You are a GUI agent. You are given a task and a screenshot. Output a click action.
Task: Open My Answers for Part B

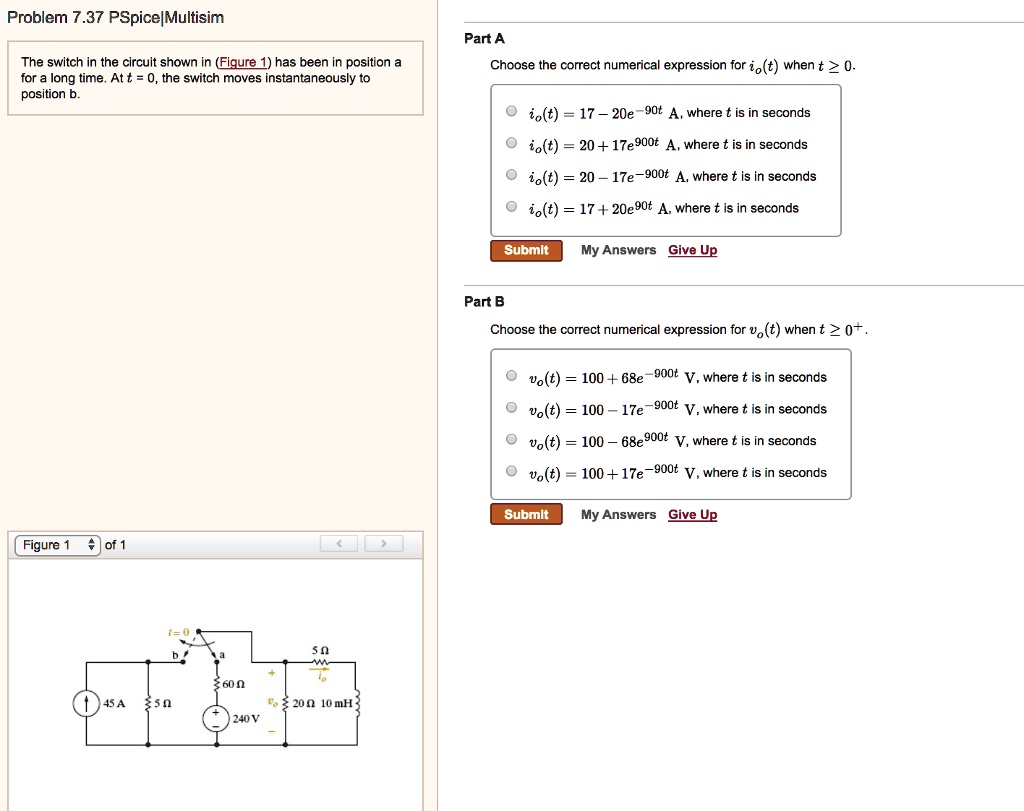coord(617,514)
